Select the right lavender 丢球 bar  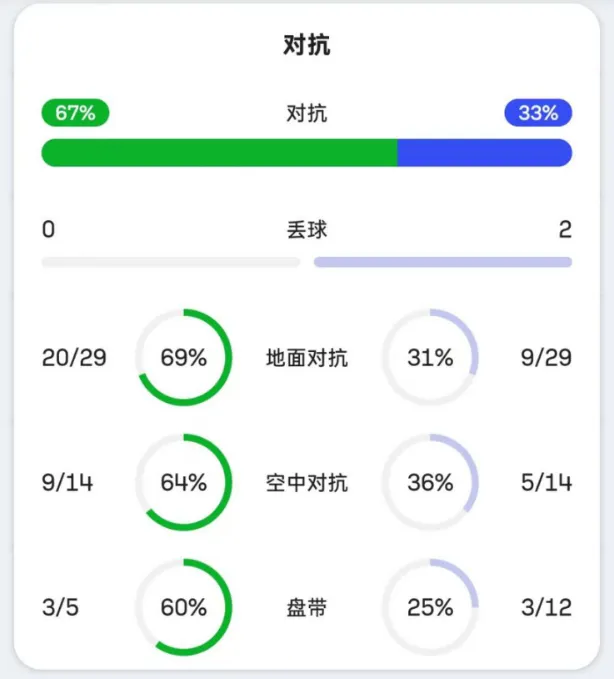[x=443, y=262]
